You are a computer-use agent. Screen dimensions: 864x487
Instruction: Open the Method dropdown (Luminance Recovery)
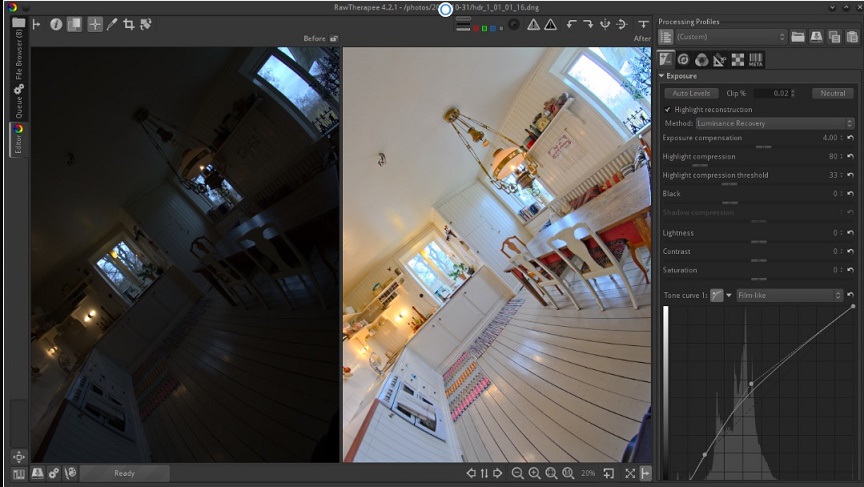point(774,123)
